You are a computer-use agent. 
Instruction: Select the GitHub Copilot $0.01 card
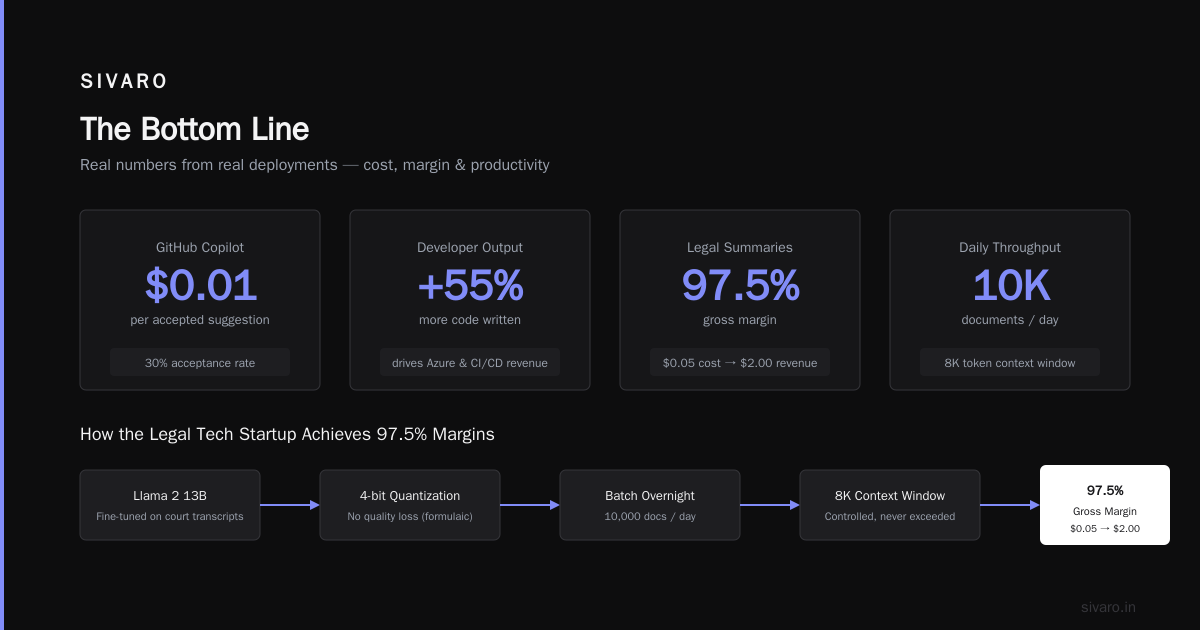(200, 300)
